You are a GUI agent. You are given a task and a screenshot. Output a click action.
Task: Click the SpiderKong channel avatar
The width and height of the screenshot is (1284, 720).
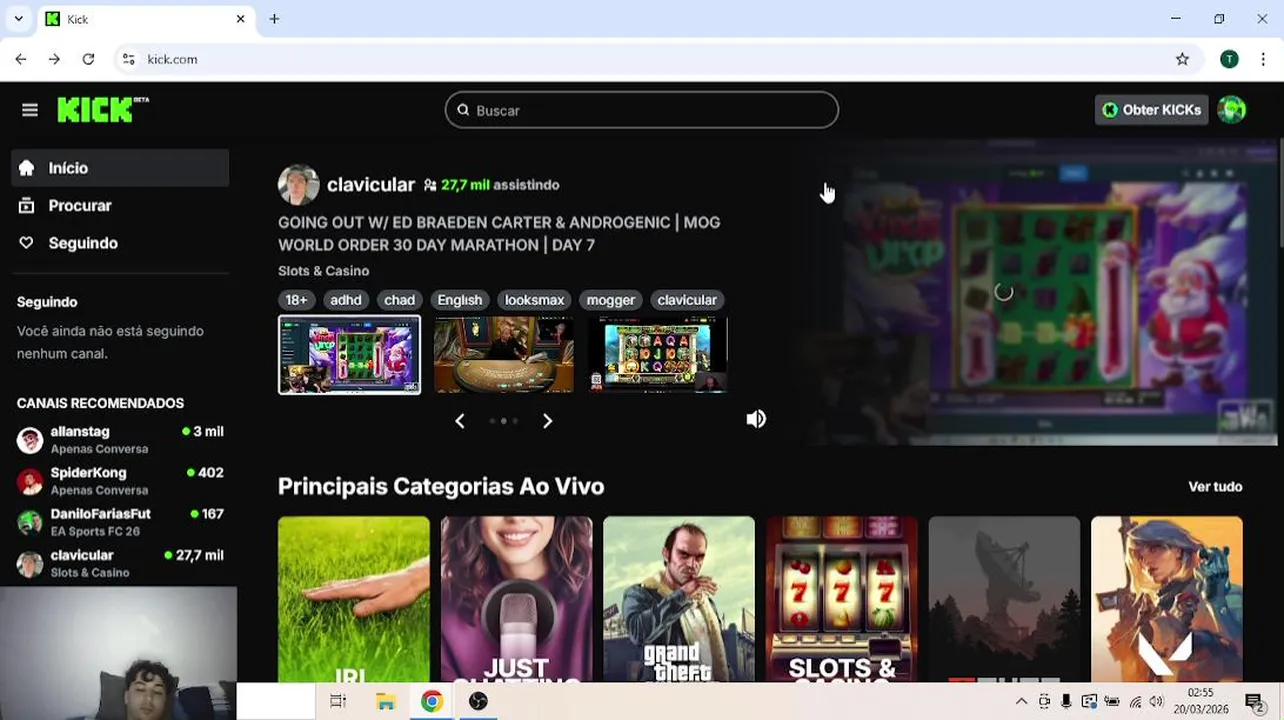(x=30, y=481)
